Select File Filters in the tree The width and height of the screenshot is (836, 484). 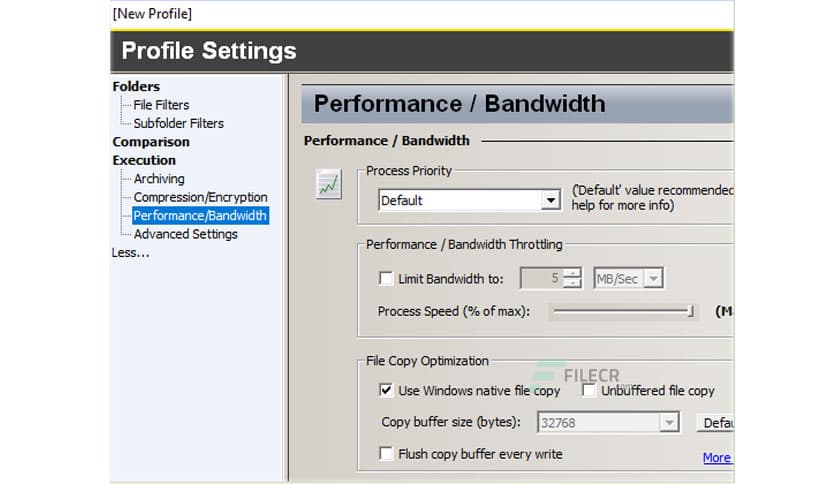coord(161,105)
